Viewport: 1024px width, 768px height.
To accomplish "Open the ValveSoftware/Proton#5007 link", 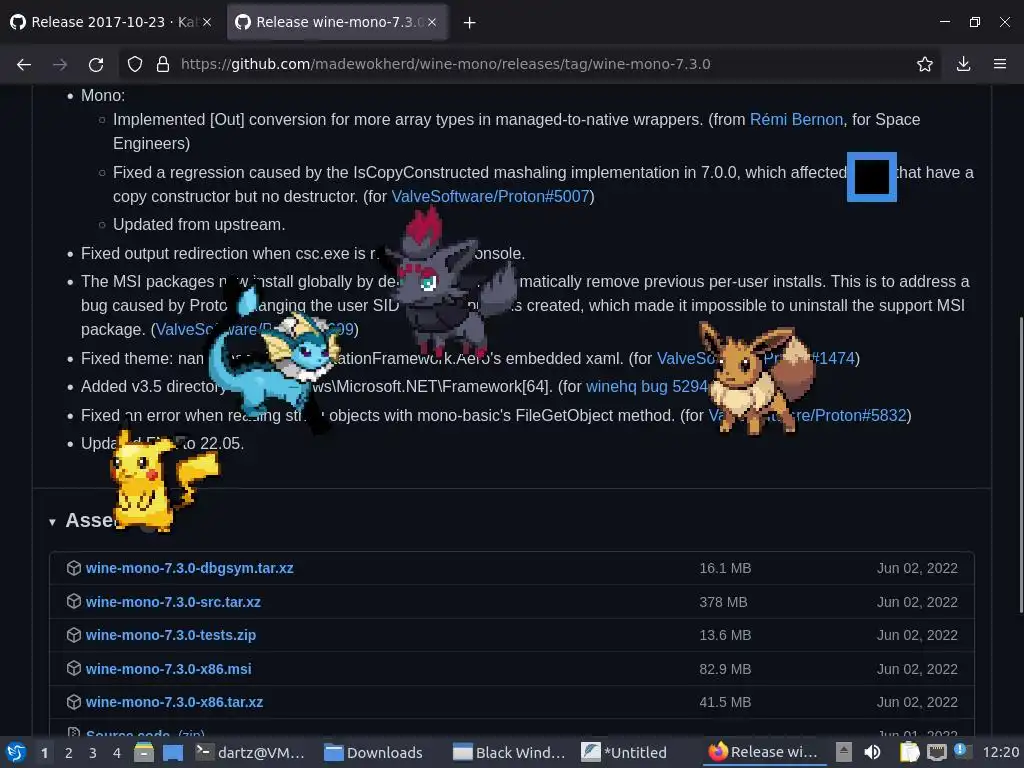I will (x=490, y=197).
